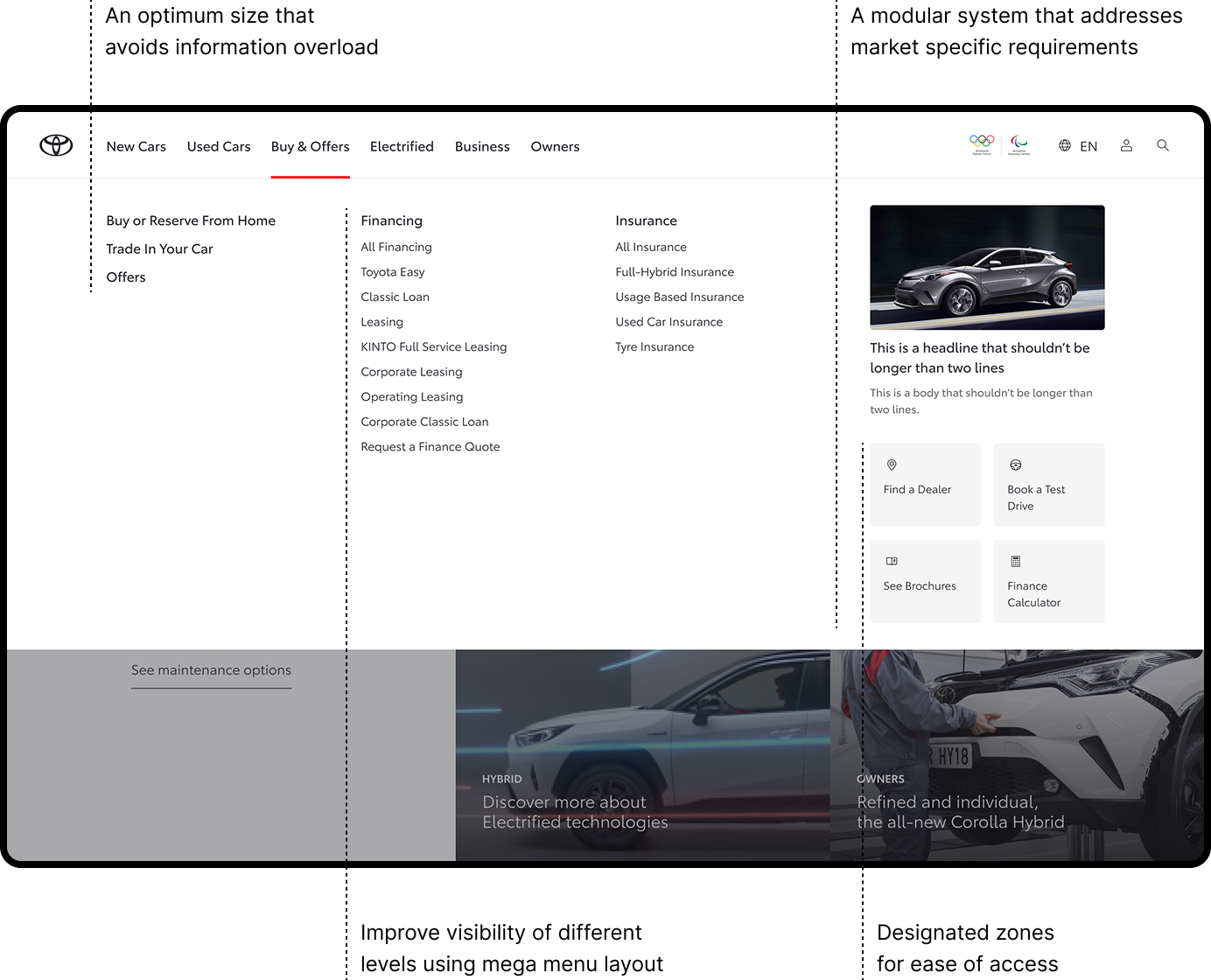Viewport: 1211px width, 980px height.
Task: Click See maintenance options link
Action: pyautogui.click(x=211, y=670)
